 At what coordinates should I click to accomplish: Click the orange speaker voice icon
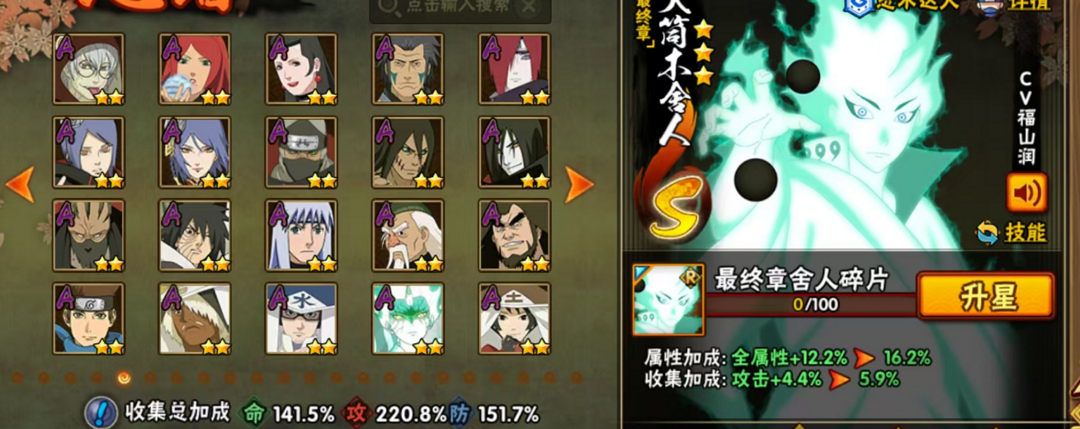tap(1026, 192)
